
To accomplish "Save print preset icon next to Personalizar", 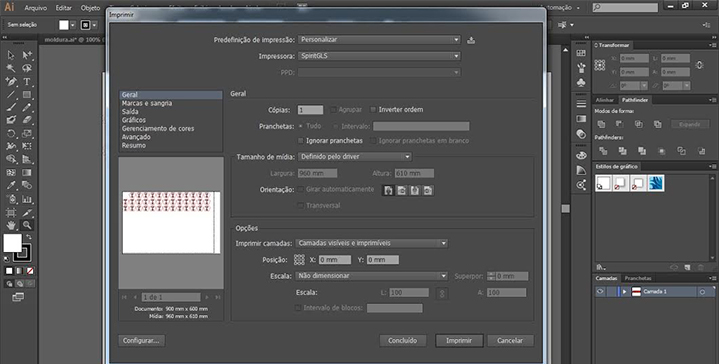I will (471, 40).
